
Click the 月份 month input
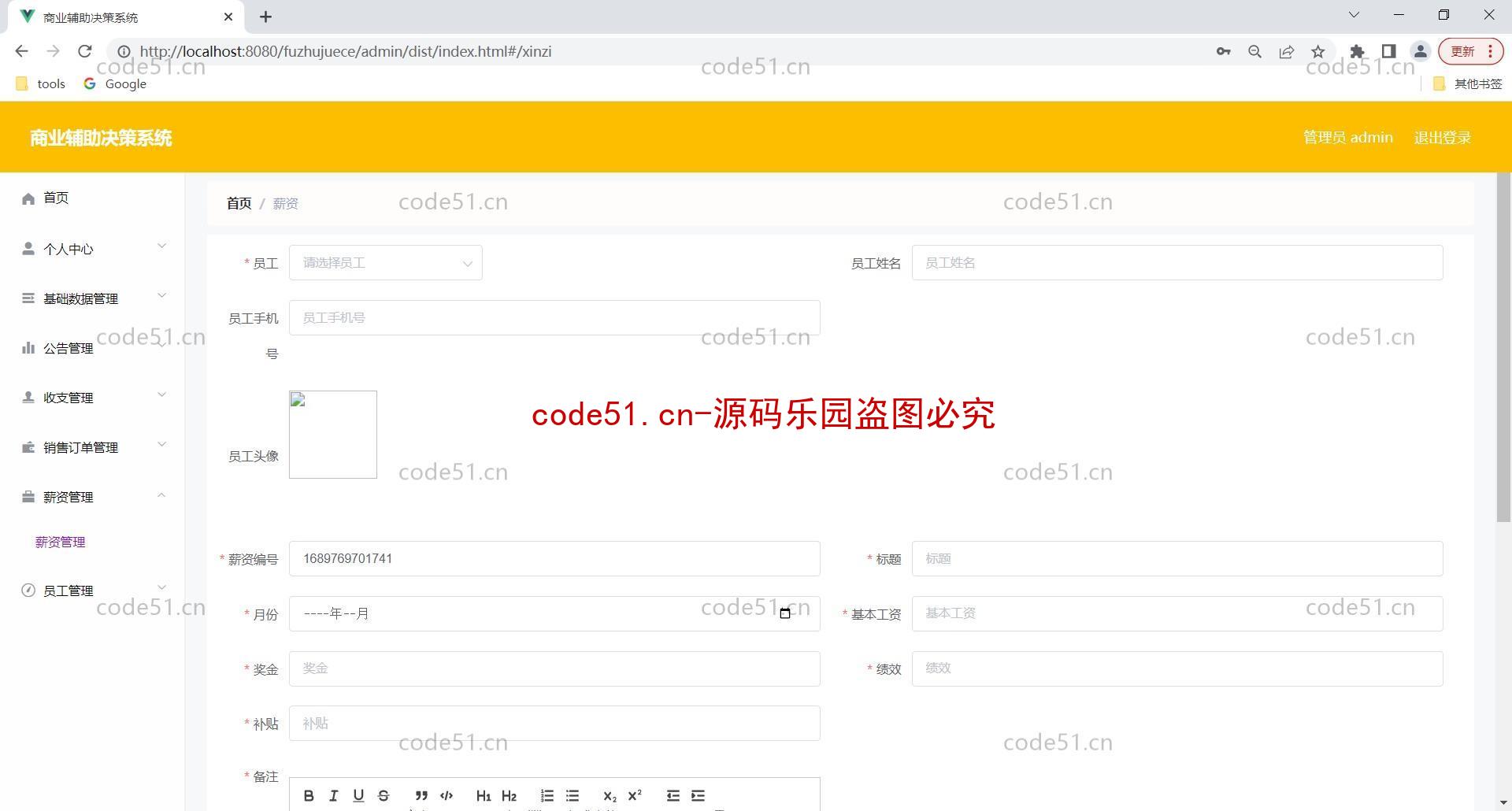click(554, 613)
